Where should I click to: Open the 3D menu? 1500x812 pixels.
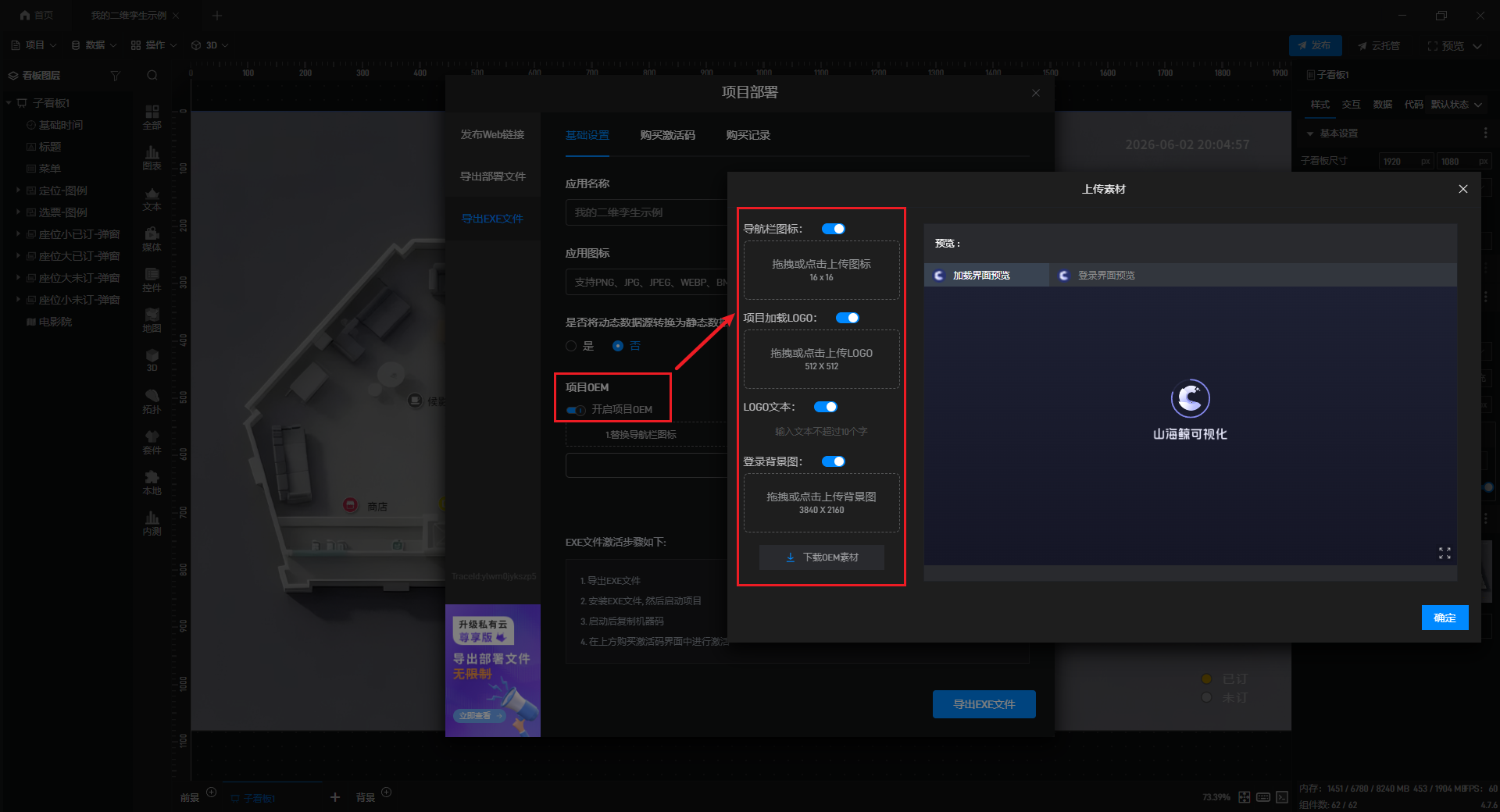click(210, 45)
